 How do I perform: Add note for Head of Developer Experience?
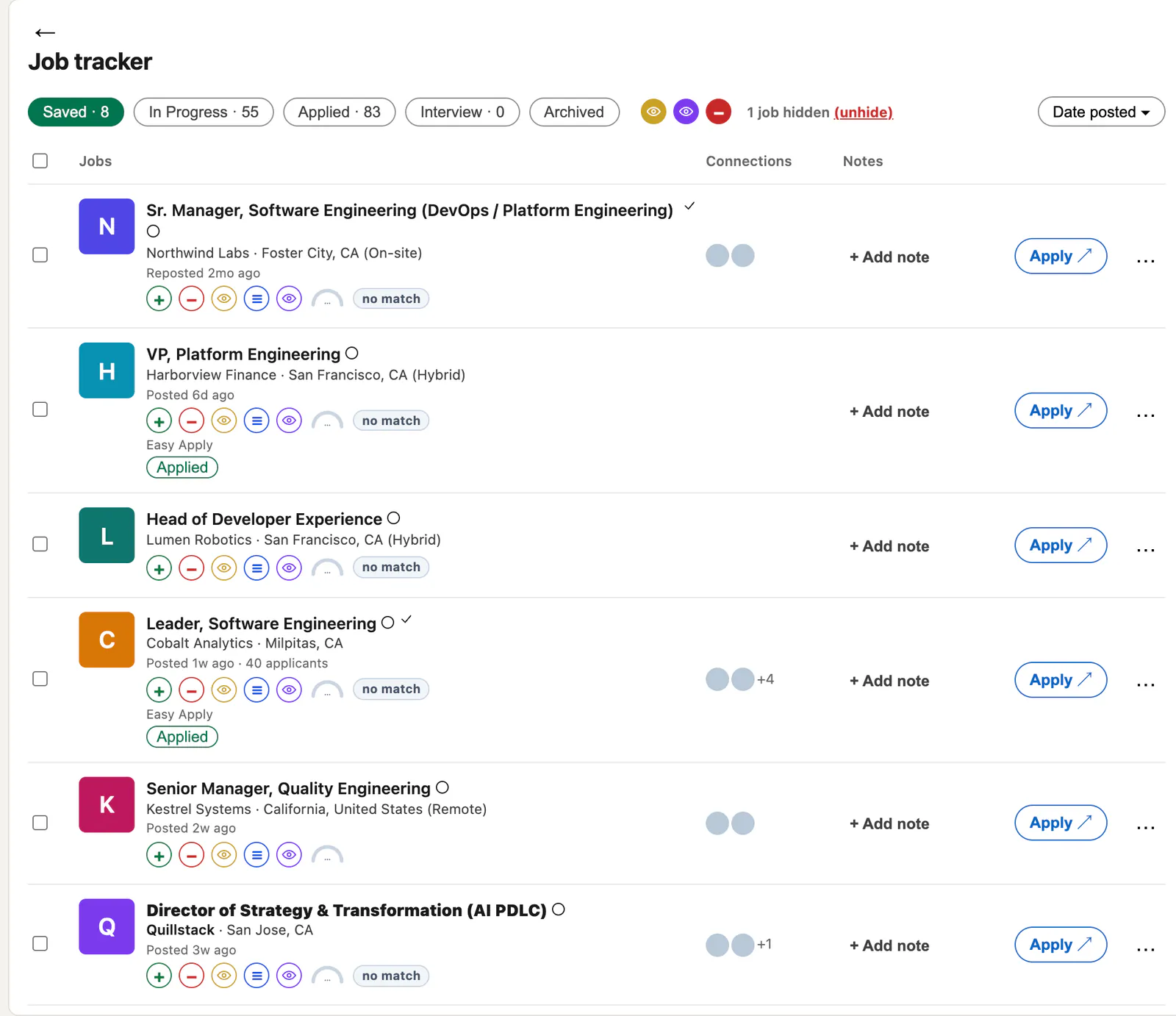tap(889, 546)
